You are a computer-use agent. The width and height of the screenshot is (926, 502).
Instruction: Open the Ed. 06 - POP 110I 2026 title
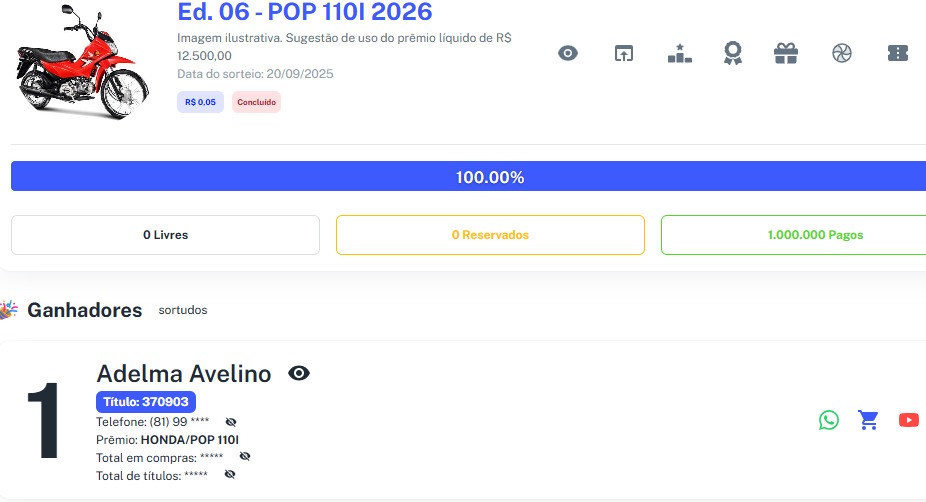(x=305, y=12)
